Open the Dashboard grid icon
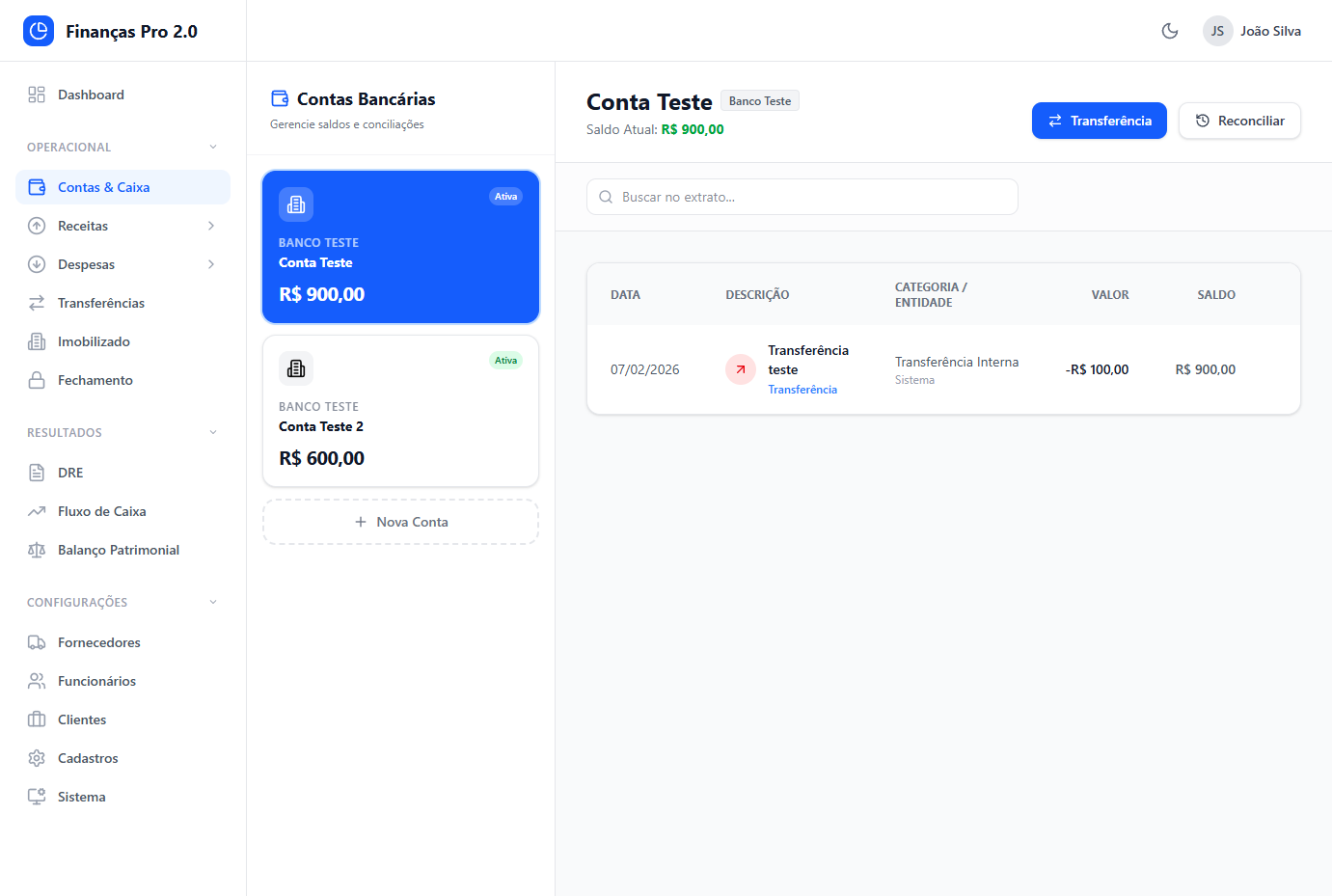This screenshot has width=1332, height=896. (x=37, y=95)
